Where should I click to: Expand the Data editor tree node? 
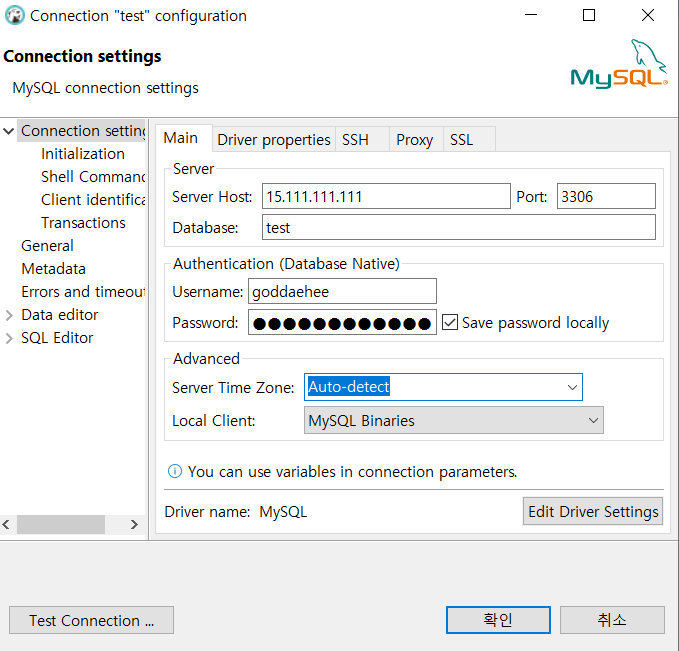click(x=9, y=315)
